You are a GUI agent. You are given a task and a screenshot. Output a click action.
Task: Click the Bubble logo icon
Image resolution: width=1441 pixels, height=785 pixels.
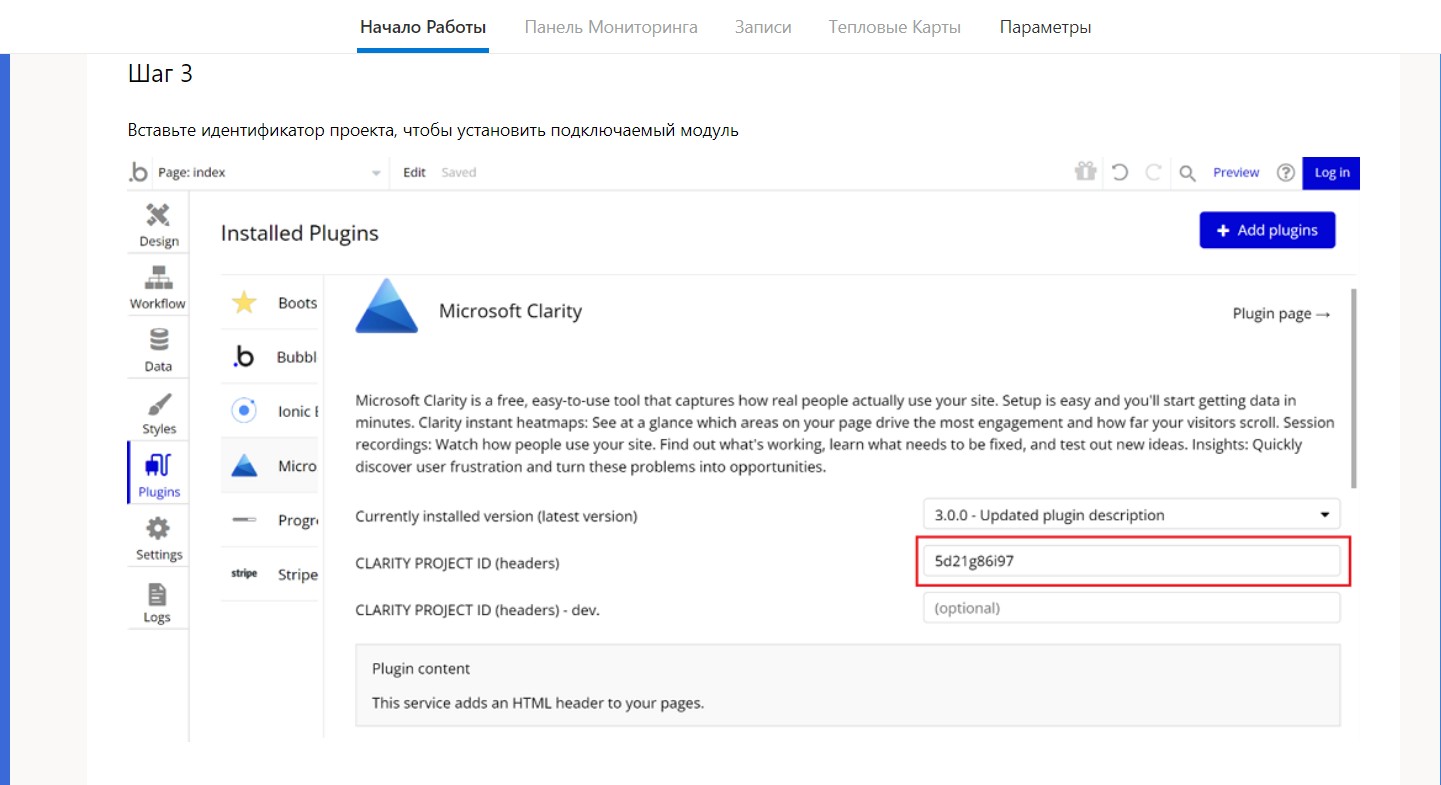coord(139,172)
